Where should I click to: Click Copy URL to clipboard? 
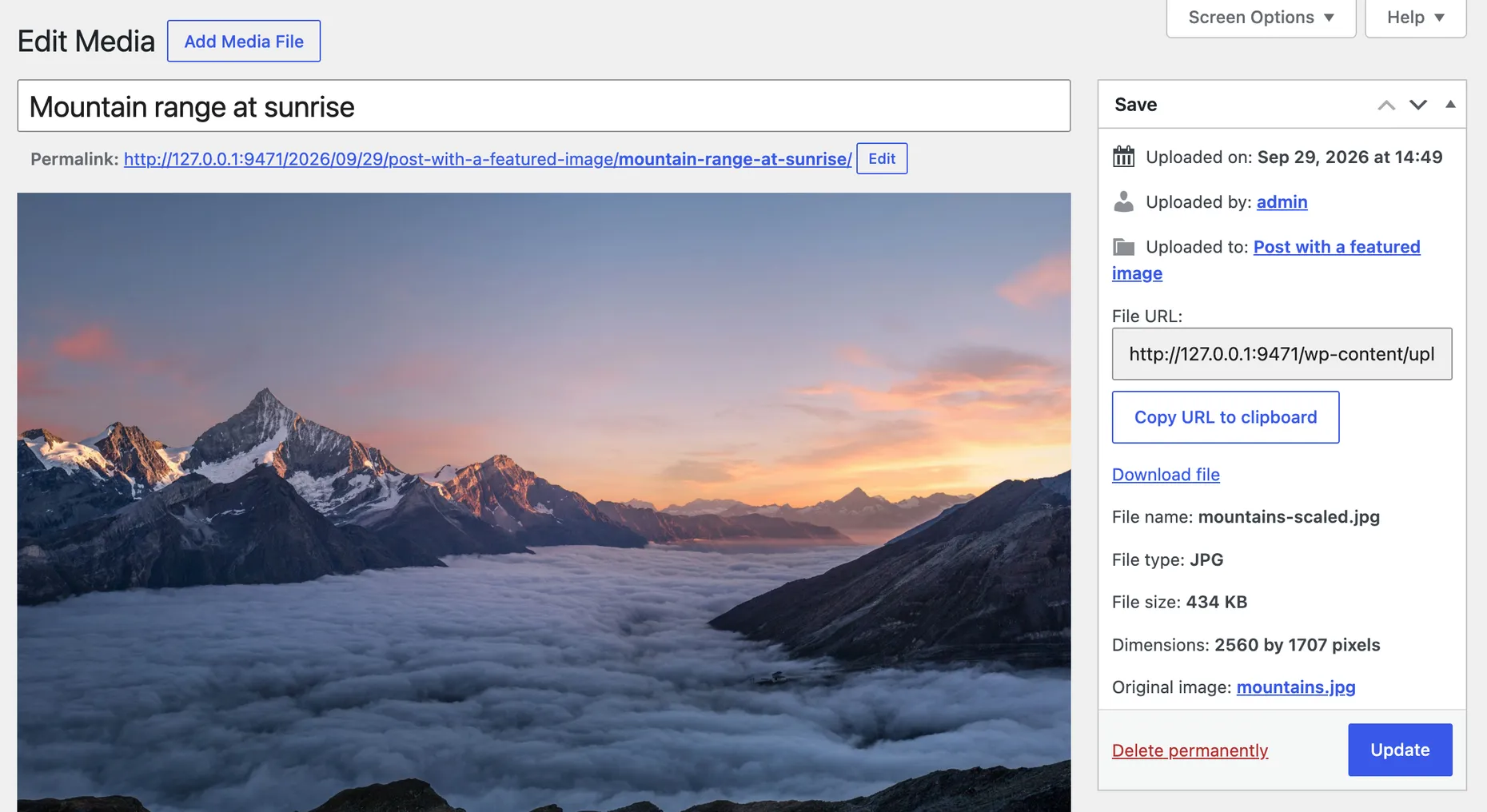[1226, 417]
